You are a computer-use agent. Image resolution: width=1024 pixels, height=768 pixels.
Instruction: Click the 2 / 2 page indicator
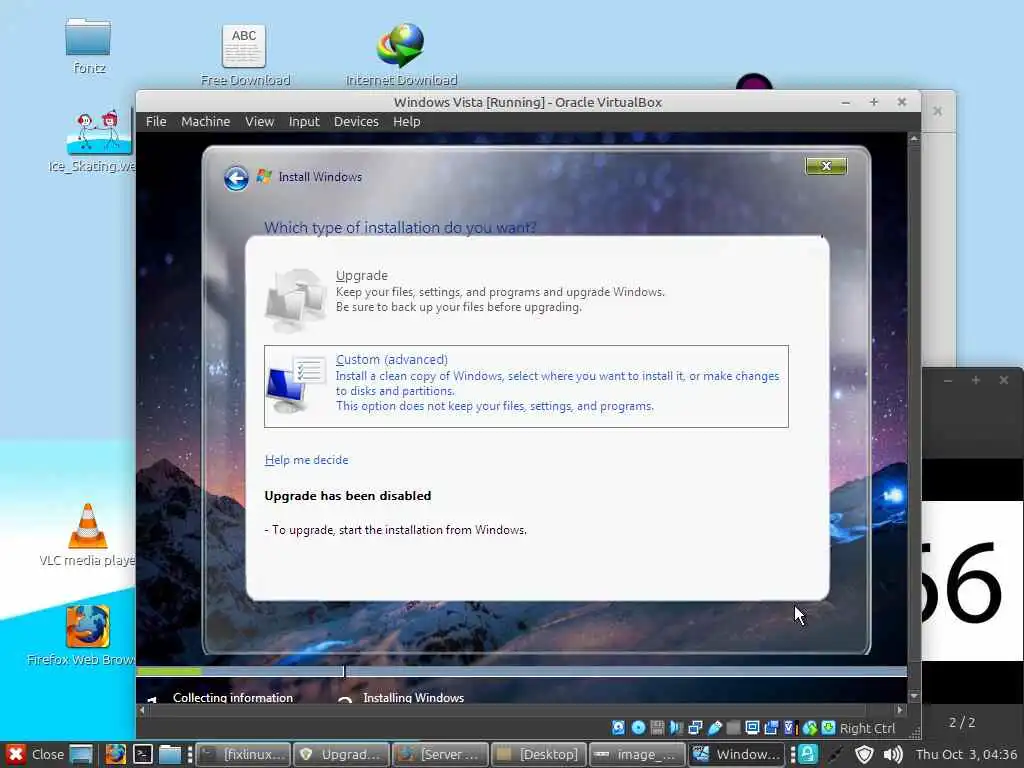tap(962, 722)
